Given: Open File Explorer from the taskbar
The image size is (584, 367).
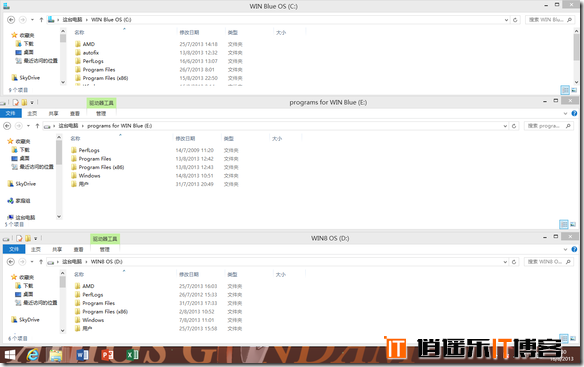Looking at the screenshot, I should pos(56,355).
